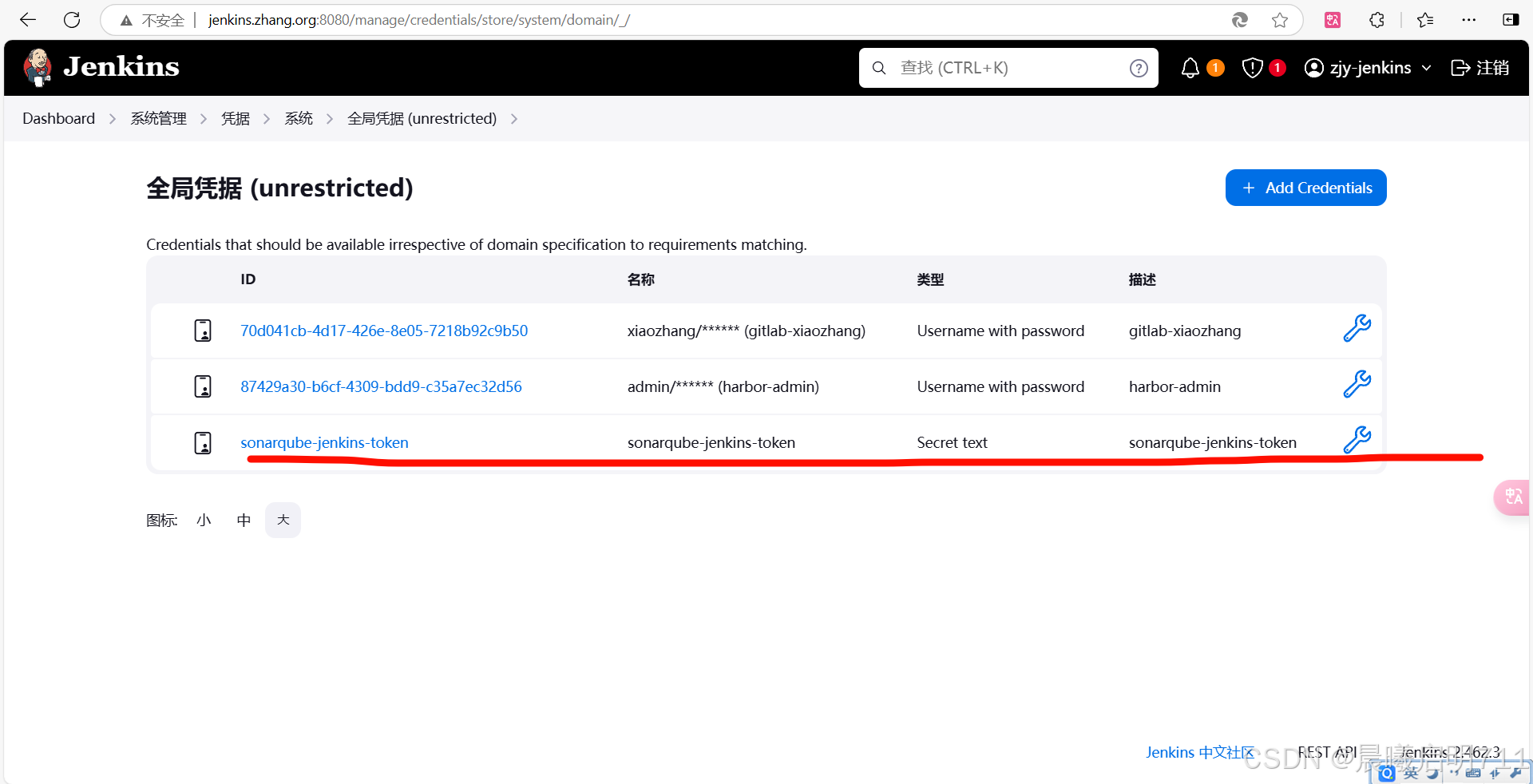Log out with 注销 button
This screenshot has width=1533, height=784.
1480,68
